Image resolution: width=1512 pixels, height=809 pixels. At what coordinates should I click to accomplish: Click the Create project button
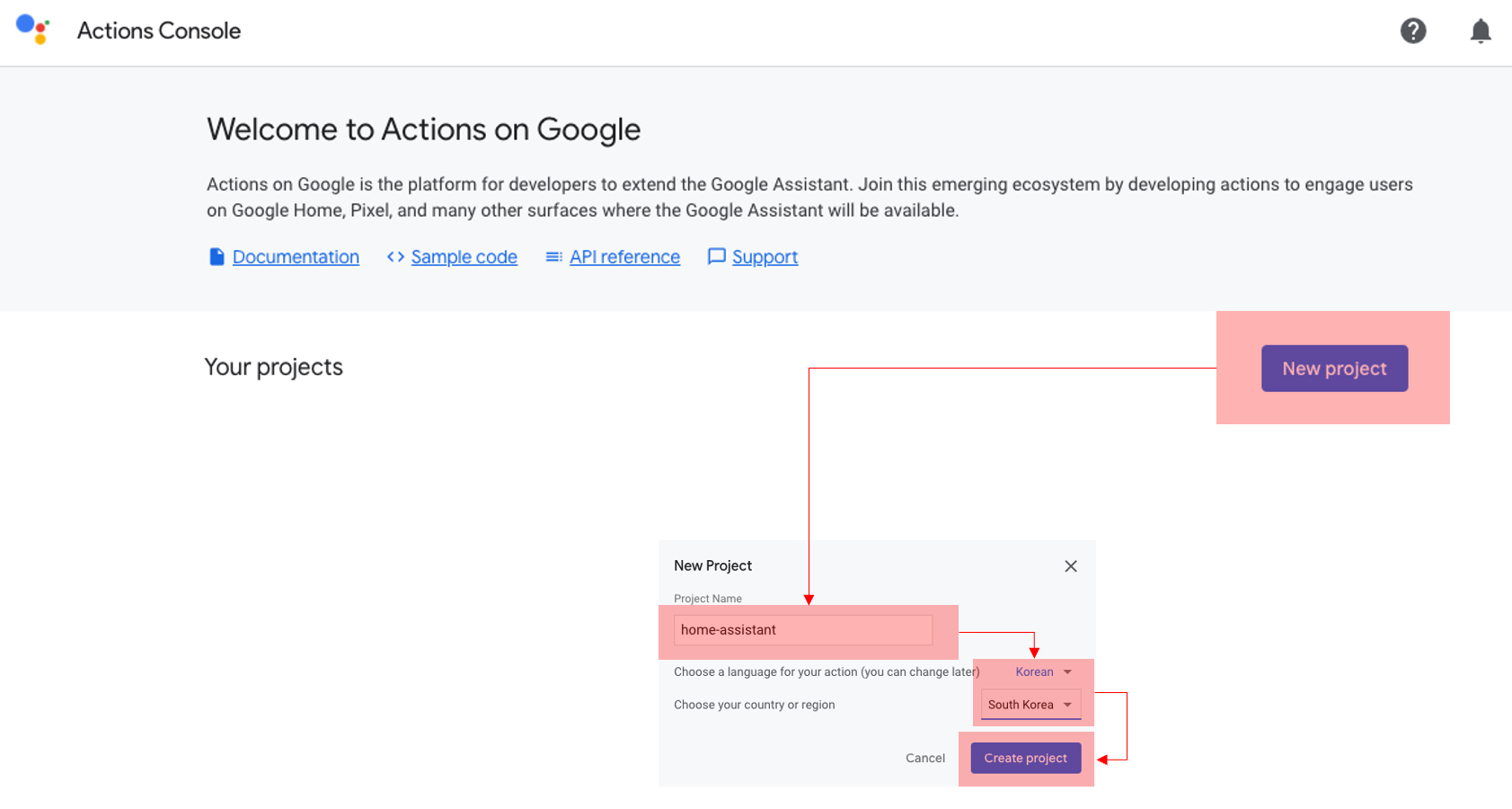click(x=1025, y=758)
